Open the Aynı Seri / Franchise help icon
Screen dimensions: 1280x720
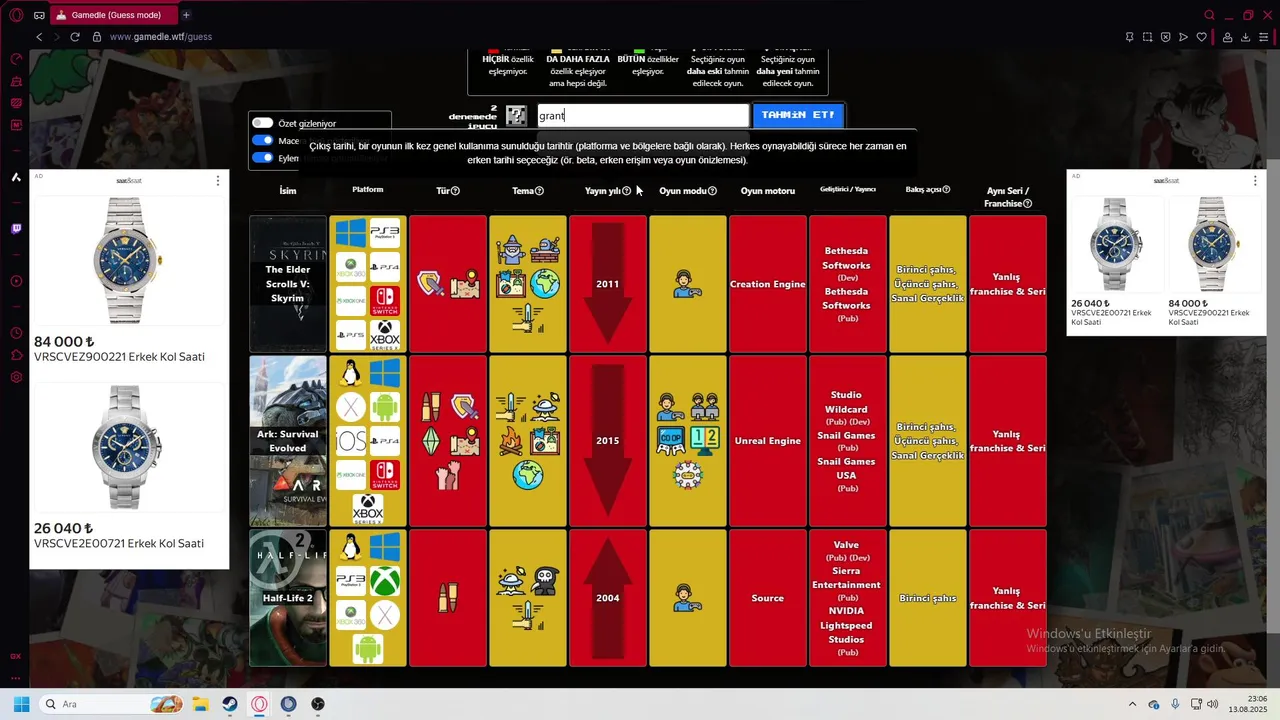(1028, 204)
